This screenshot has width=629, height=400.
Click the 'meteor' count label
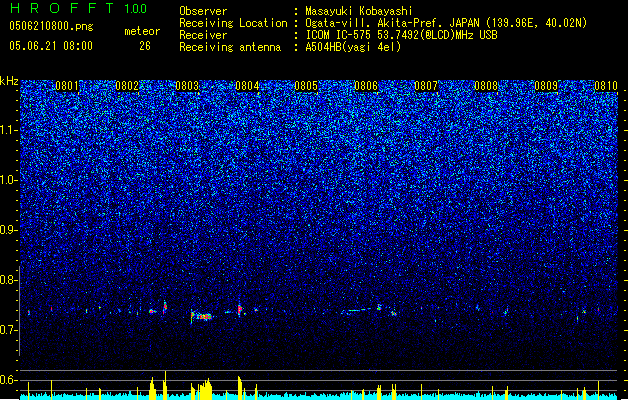point(142,31)
